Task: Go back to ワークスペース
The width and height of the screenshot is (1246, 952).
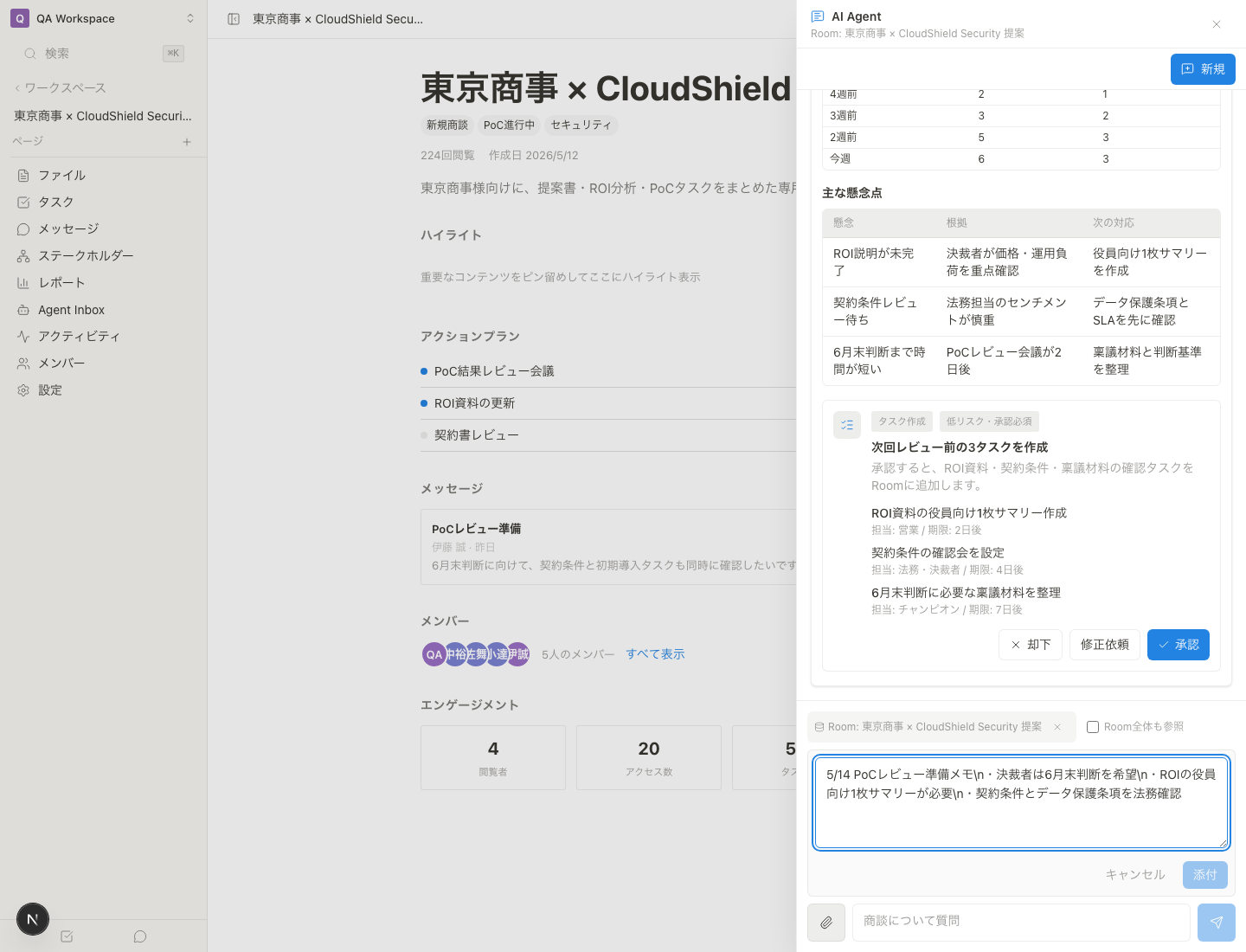Action: [61, 88]
